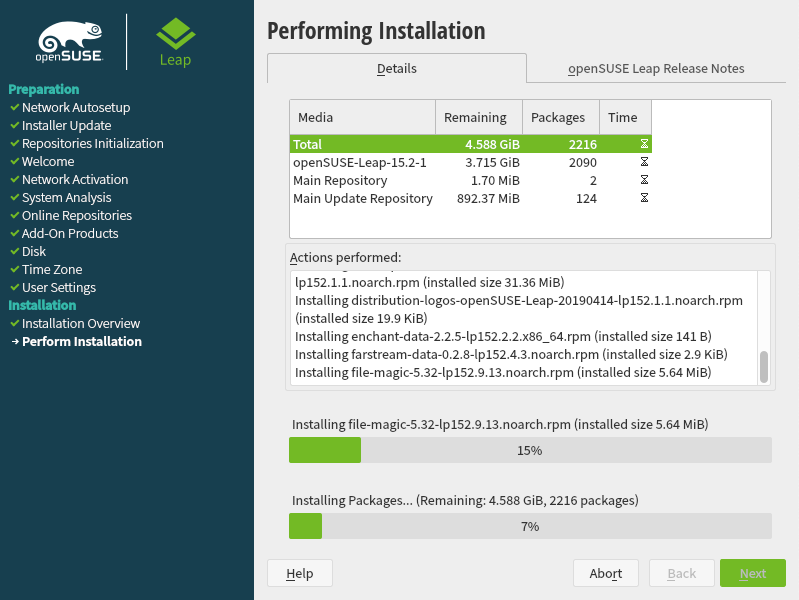Viewport: 799px width, 600px height.
Task: Click the Performing Installation title
Action: pyautogui.click(x=376, y=31)
